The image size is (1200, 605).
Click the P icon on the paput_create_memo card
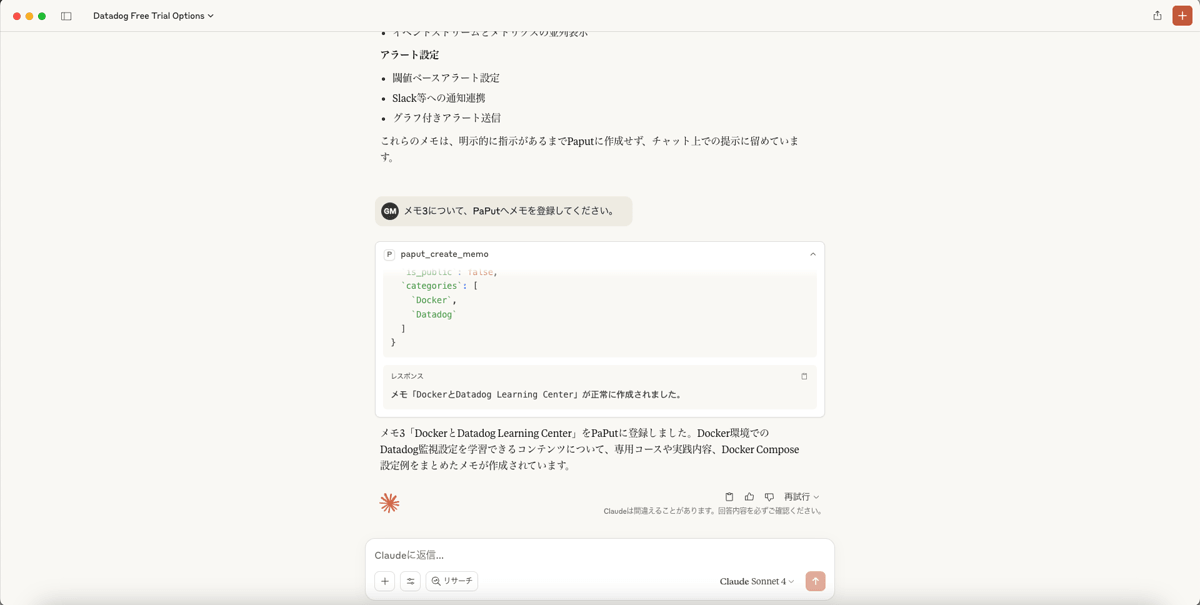392,253
